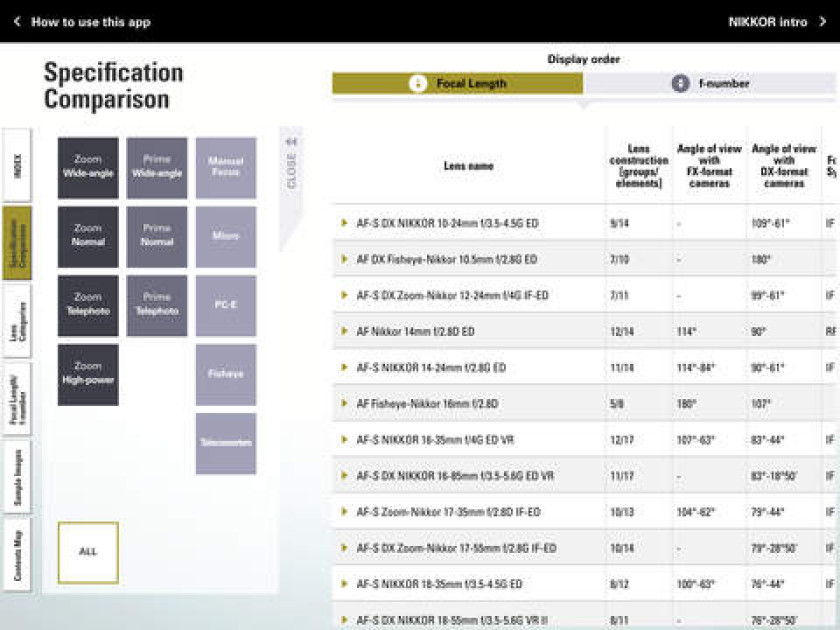Go back to How to use this app

pyautogui.click(x=82, y=22)
